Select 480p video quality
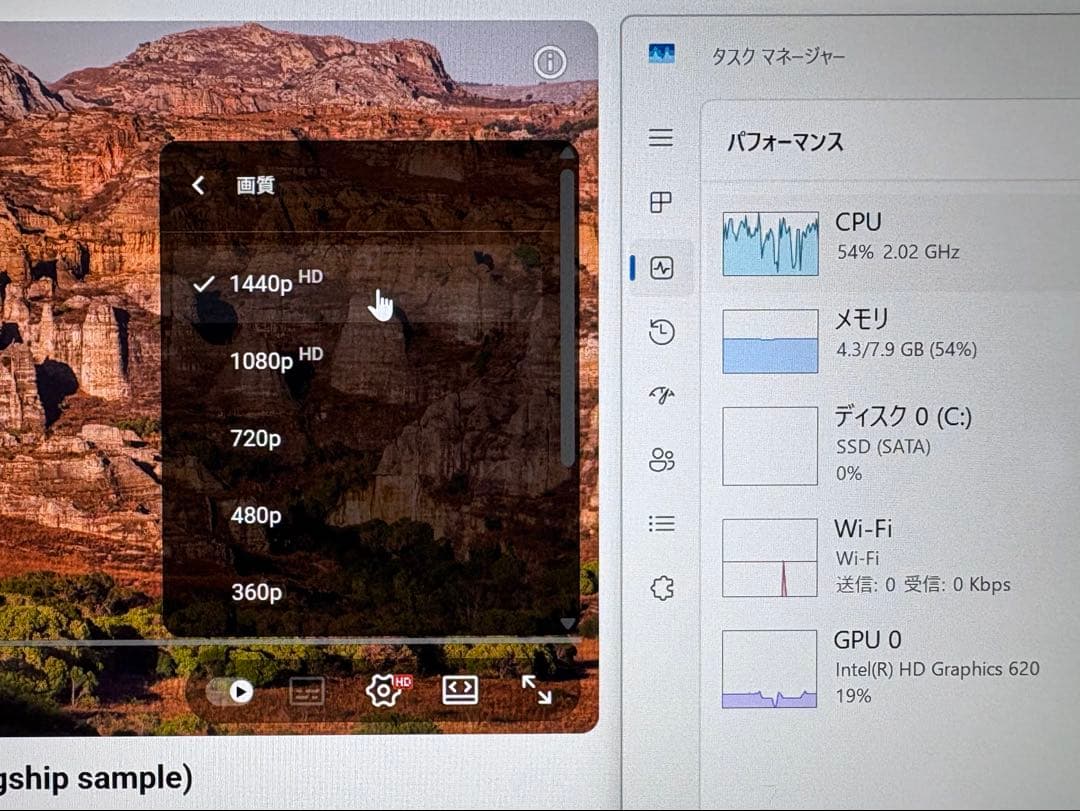1080x811 pixels. click(255, 515)
